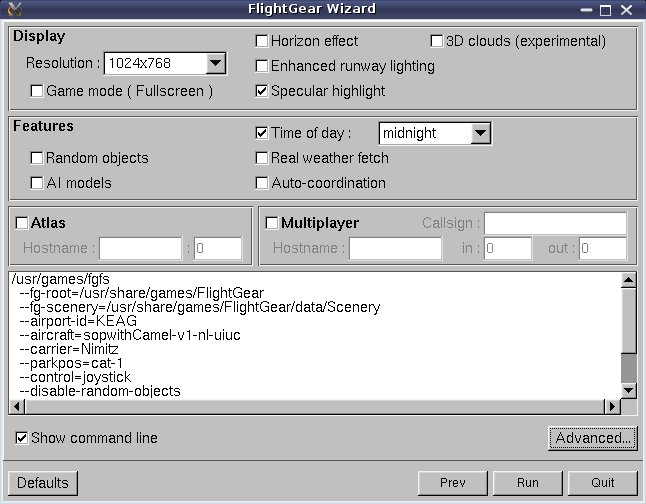Click the Defaults button
This screenshot has height=504, width=646.
tap(42, 483)
